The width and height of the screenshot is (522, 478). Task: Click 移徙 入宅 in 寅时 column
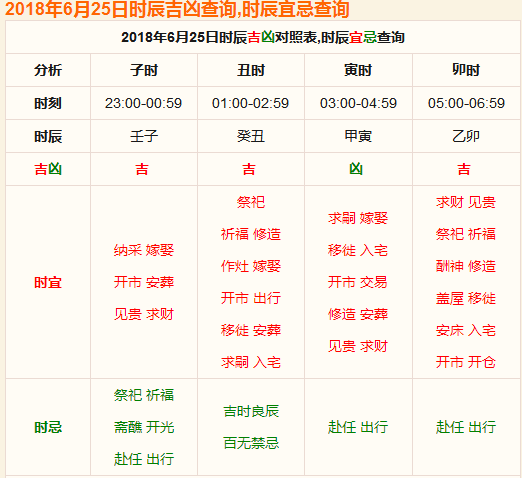(358, 250)
